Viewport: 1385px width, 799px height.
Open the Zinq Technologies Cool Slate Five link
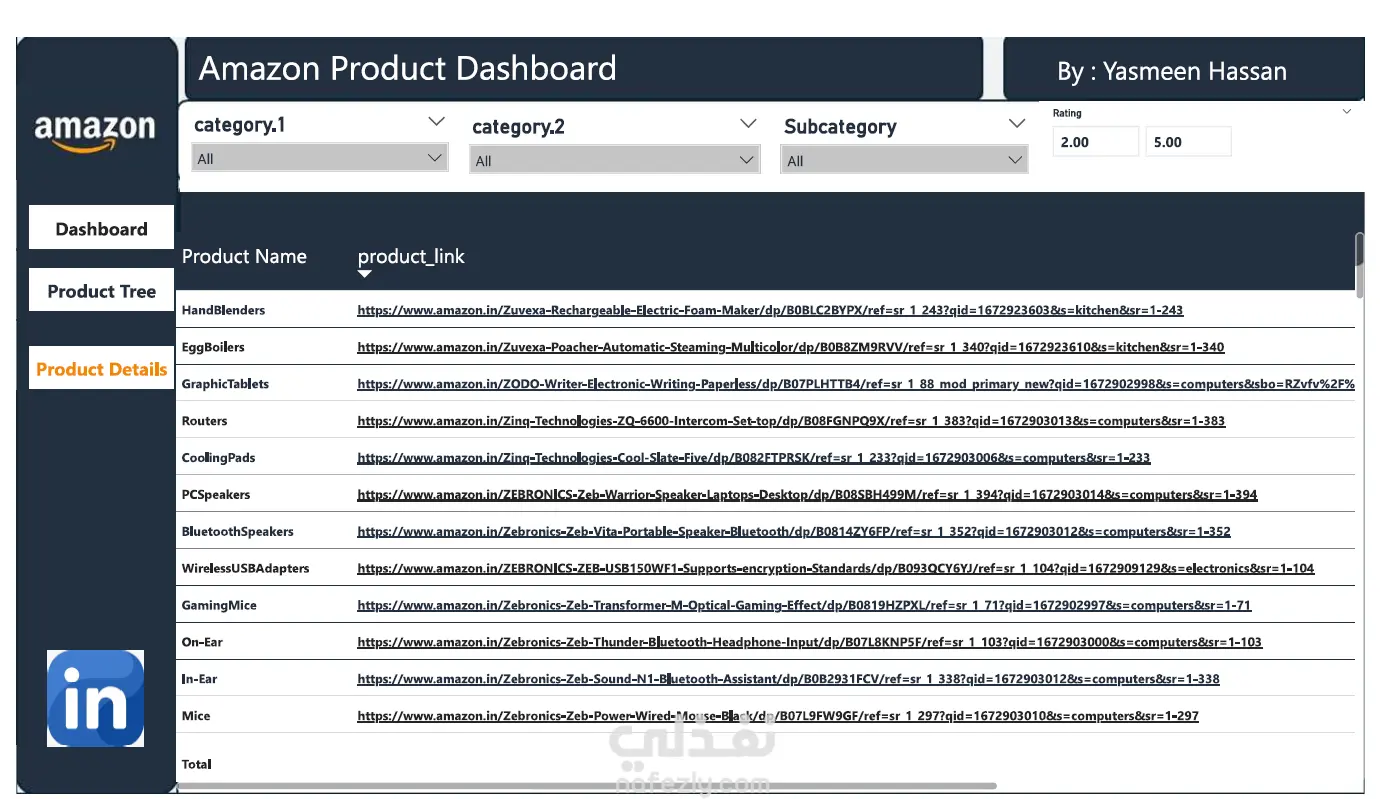pyautogui.click(x=754, y=458)
